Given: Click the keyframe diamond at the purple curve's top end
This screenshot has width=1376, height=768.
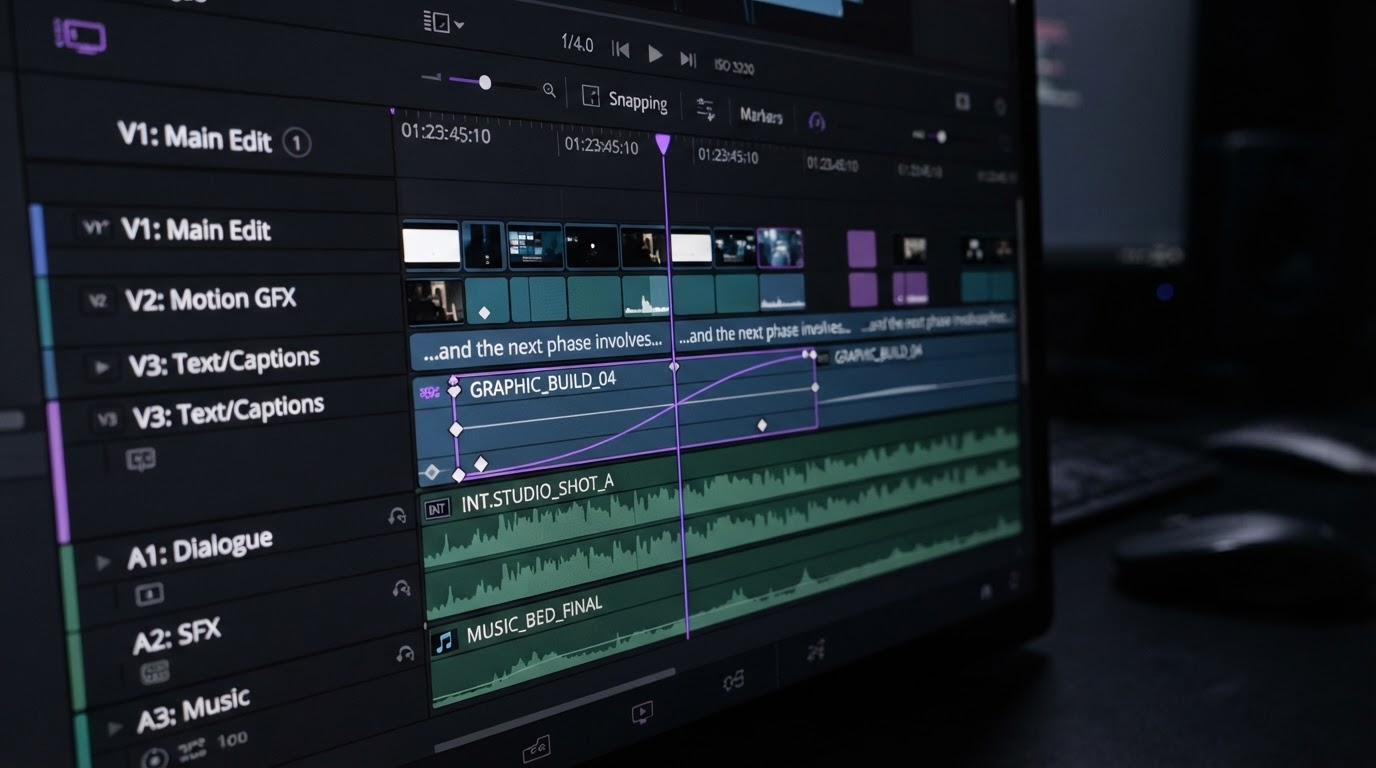Looking at the screenshot, I should 807,354.
